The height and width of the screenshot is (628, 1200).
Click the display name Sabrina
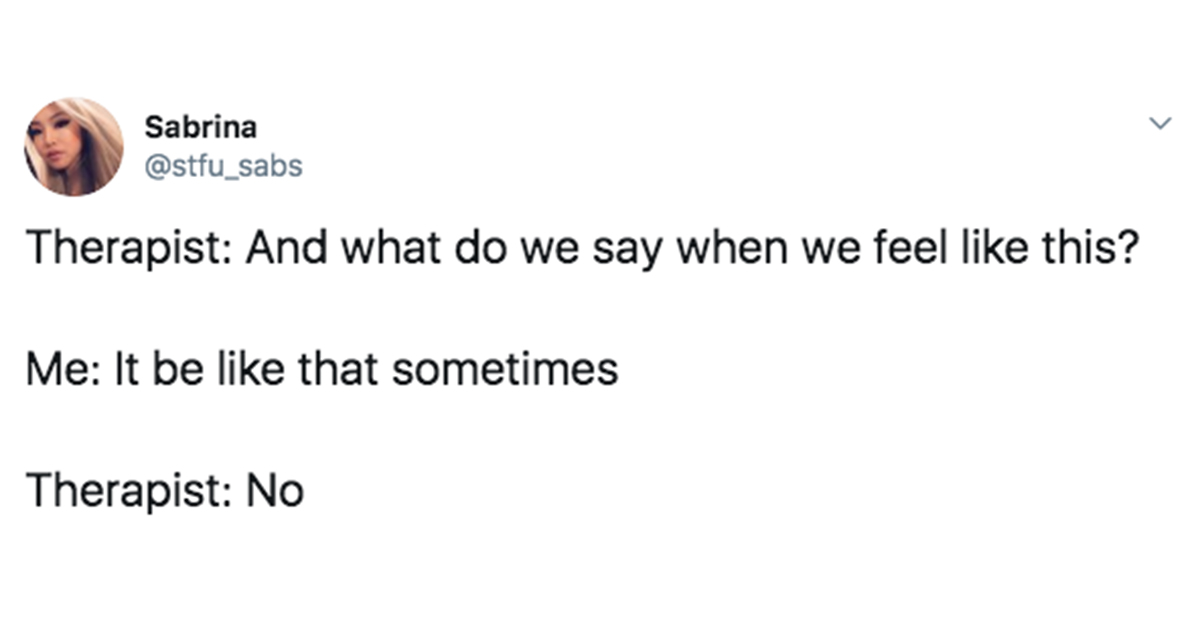[x=201, y=128]
